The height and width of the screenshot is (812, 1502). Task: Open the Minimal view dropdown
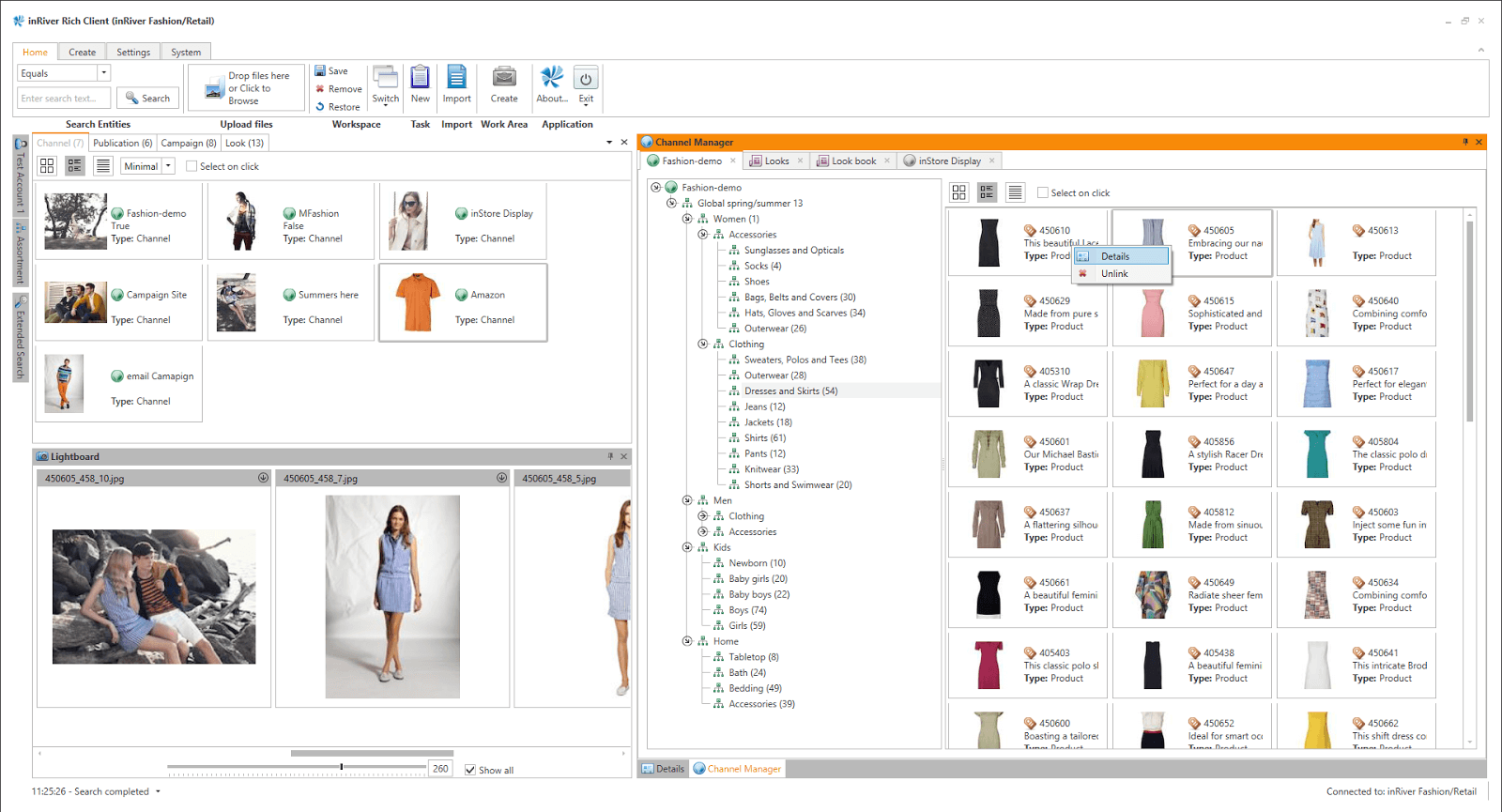[169, 166]
